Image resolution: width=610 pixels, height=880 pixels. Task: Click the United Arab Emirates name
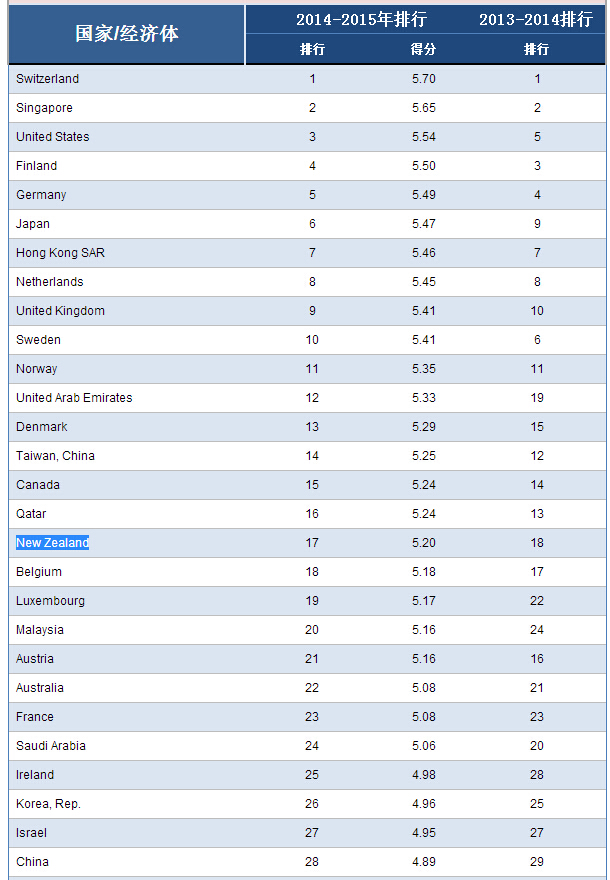74,398
